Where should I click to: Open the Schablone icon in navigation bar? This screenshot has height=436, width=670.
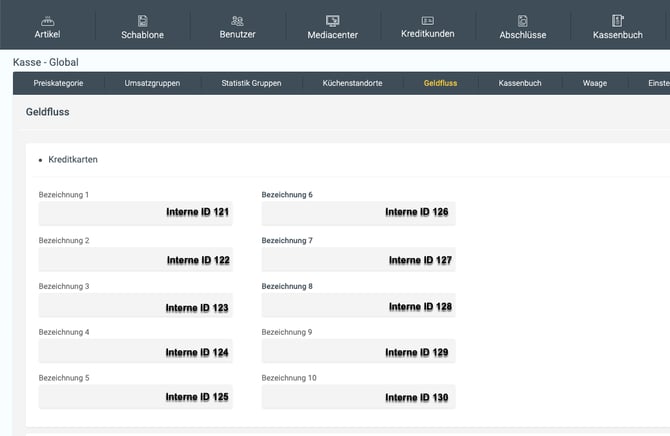click(142, 20)
